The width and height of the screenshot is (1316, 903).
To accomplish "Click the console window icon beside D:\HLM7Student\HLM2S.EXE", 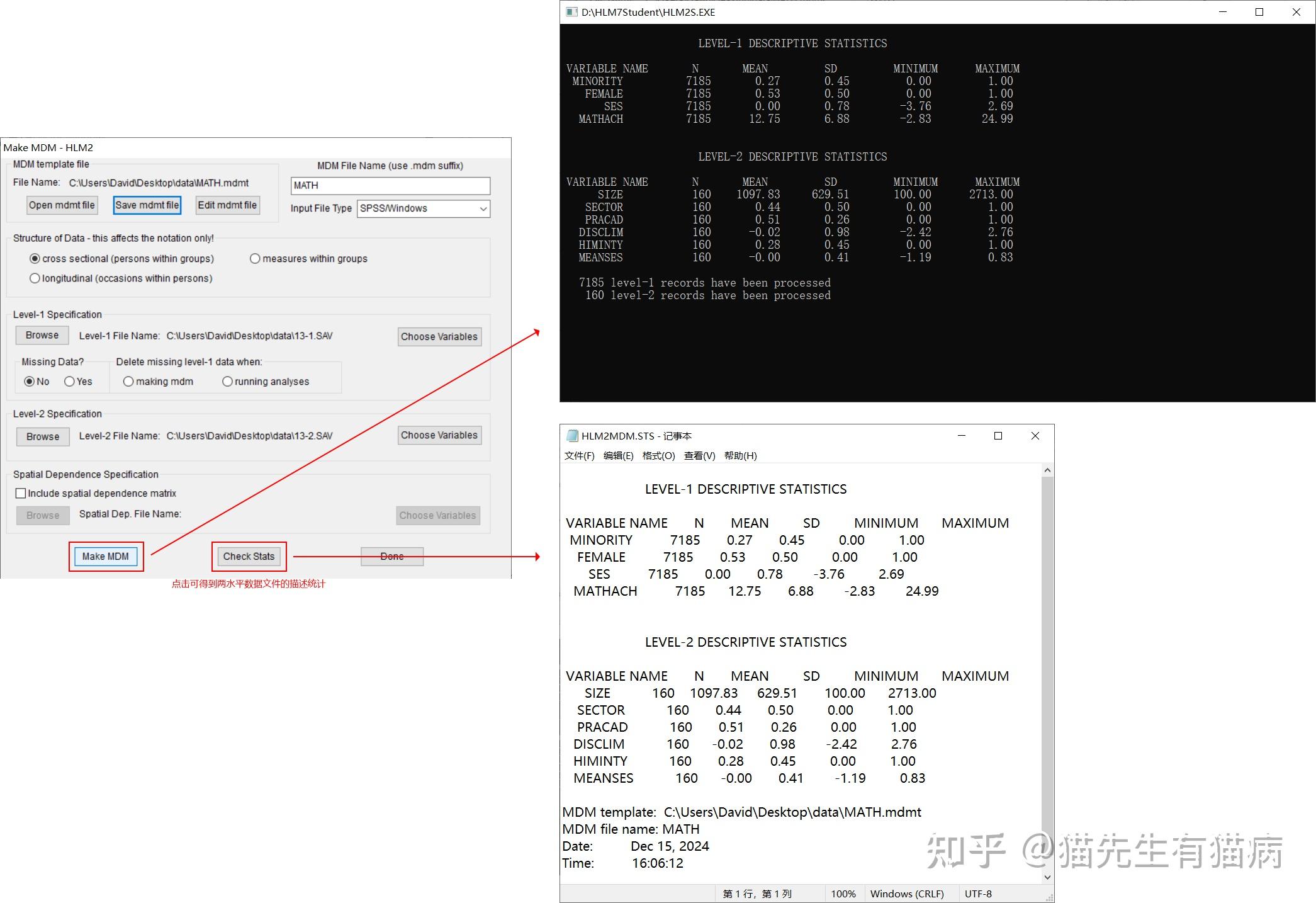I will pyautogui.click(x=571, y=11).
